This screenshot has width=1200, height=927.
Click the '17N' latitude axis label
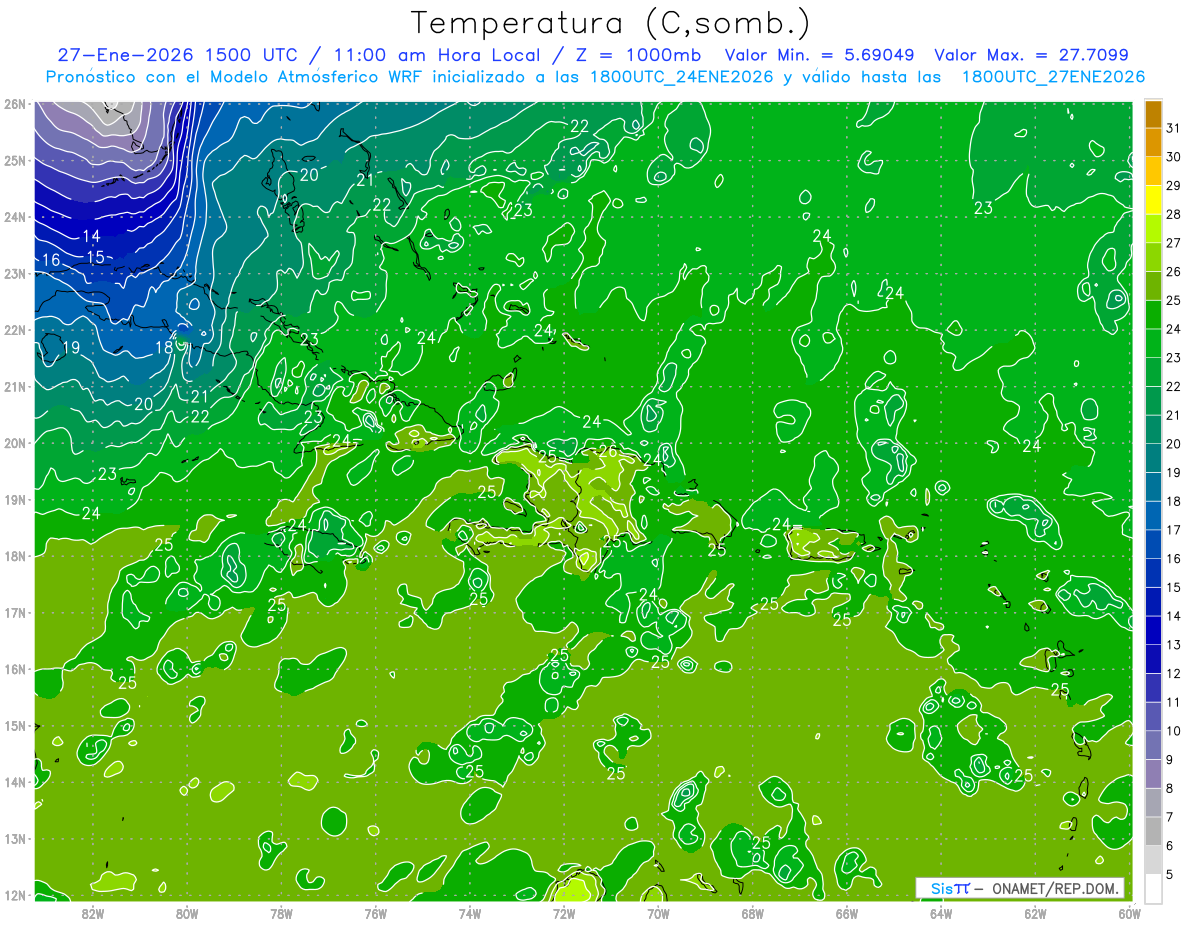coord(14,612)
